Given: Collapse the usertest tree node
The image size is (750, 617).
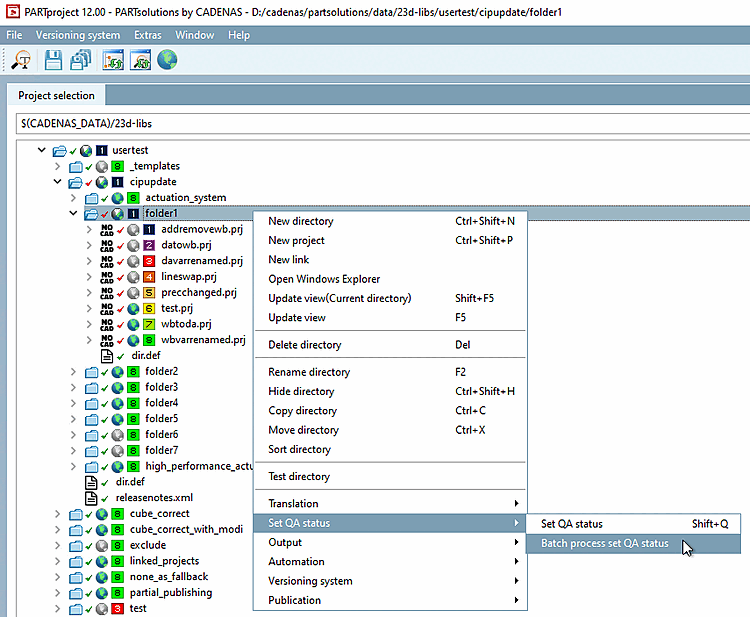Looking at the screenshot, I should point(42,150).
